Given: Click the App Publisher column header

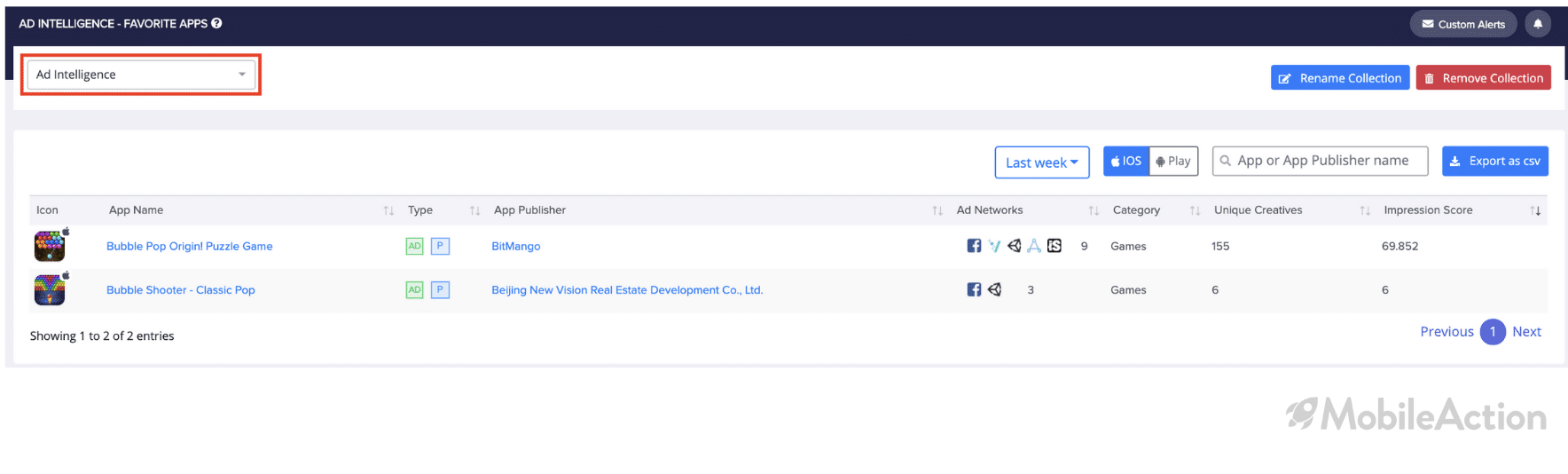Looking at the screenshot, I should click(529, 210).
